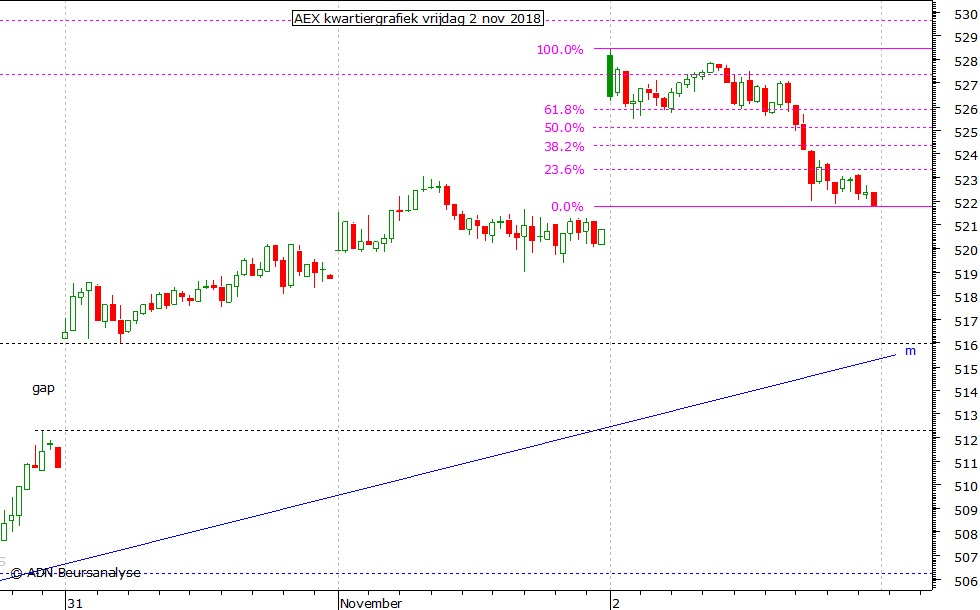The width and height of the screenshot is (980, 610).
Task: Click the 510 price axis value
Action: point(966,486)
